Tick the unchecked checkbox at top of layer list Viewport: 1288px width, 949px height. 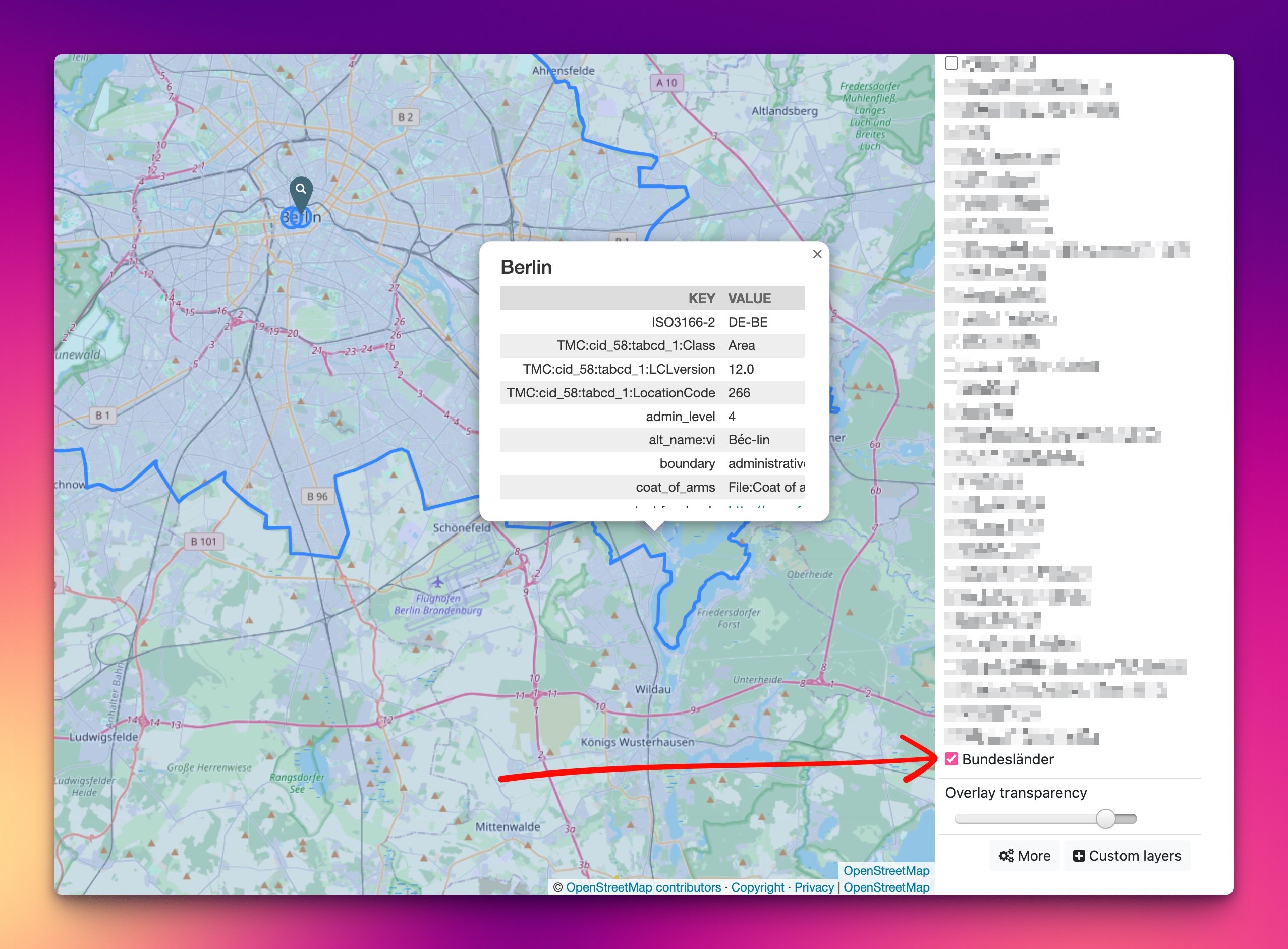coord(951,63)
